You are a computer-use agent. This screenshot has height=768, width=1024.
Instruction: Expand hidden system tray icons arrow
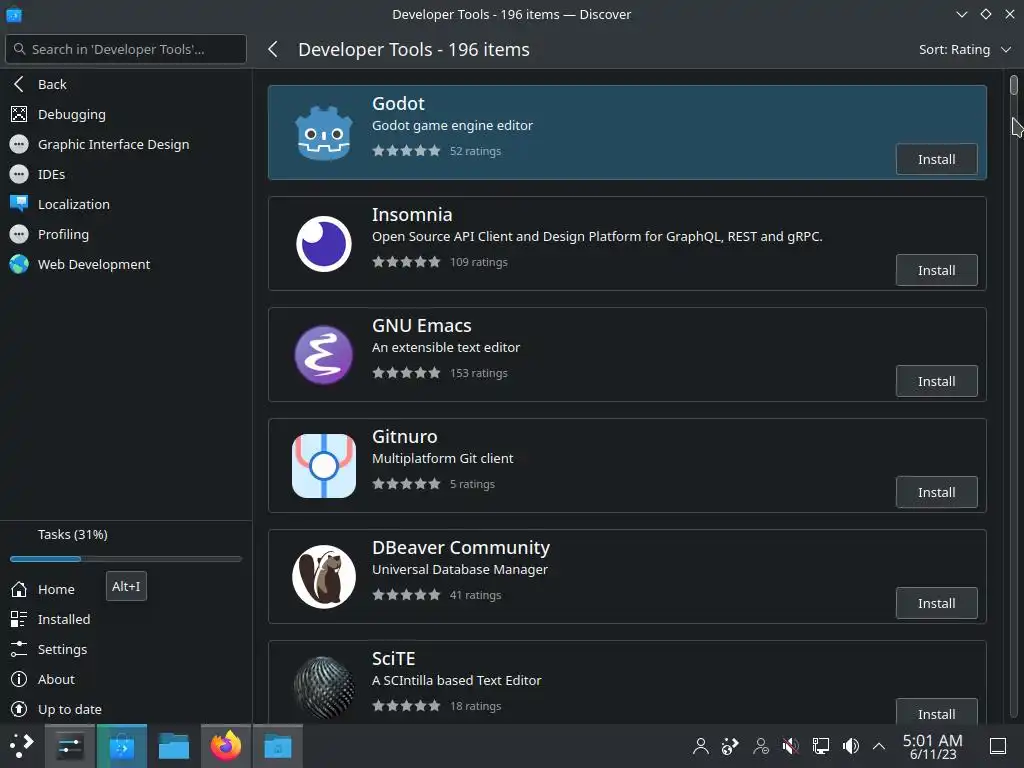[879, 746]
